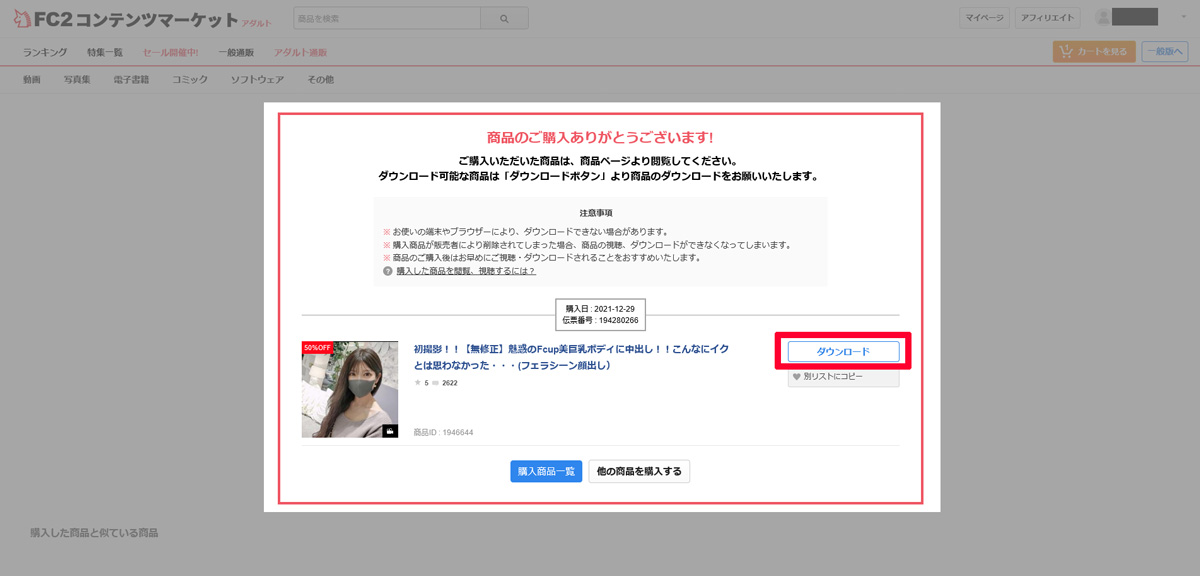Viewport: 1200px width, 576px height.
Task: Click the cart icon in カートを見る
Action: 1066,52
